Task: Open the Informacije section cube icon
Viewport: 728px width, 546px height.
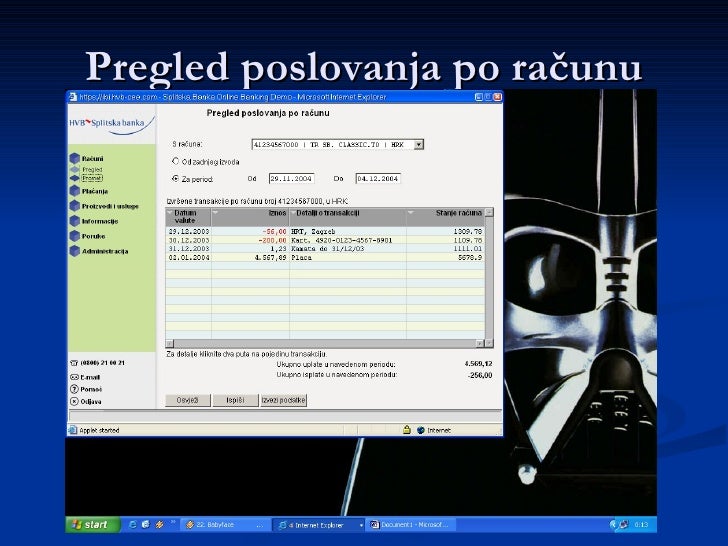Action: coord(75,221)
